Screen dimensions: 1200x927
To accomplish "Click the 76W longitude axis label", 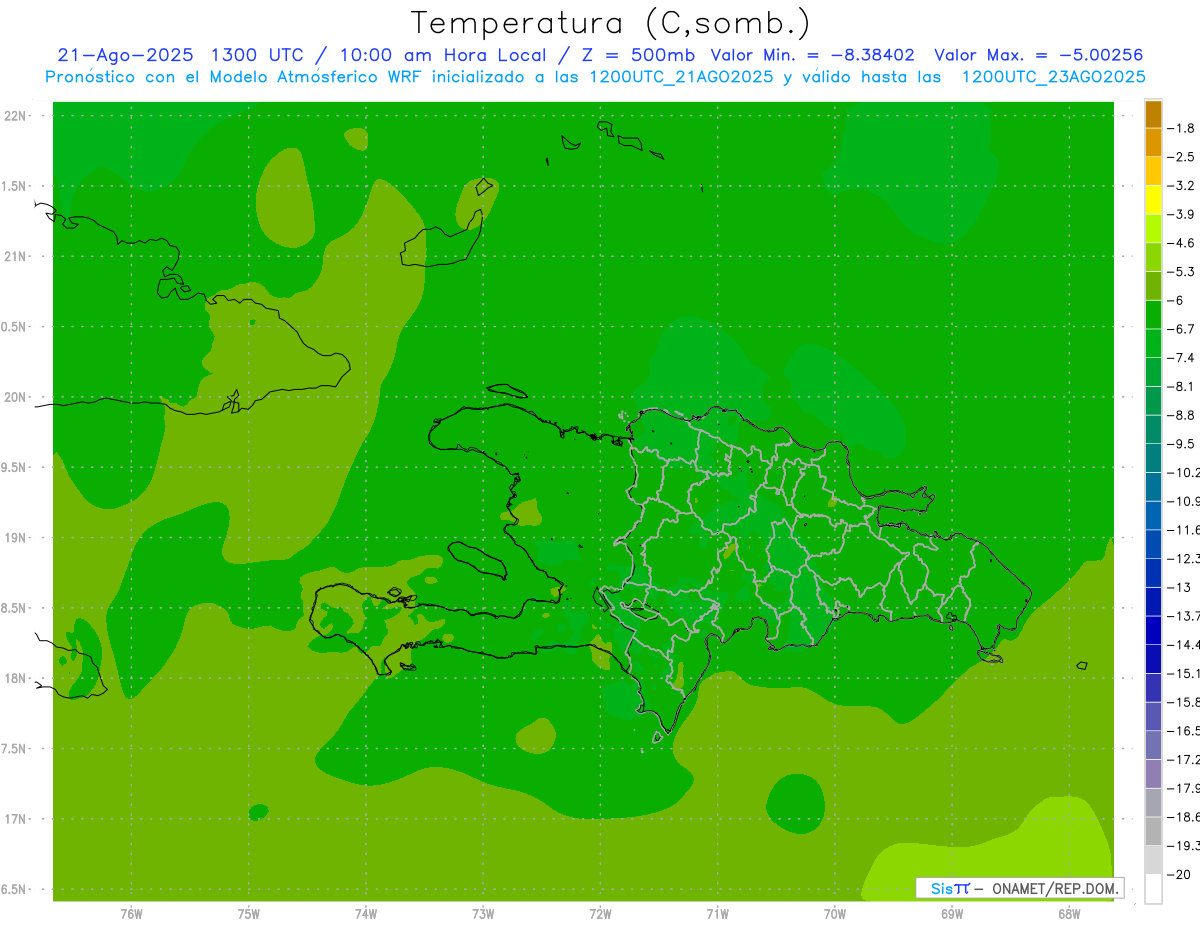I will coord(131,913).
